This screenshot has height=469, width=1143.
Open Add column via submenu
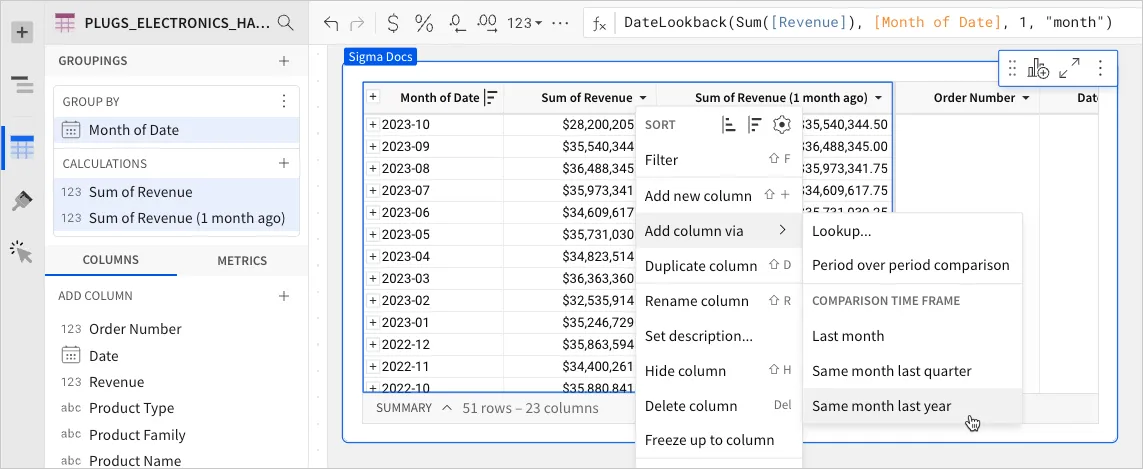[x=719, y=230]
